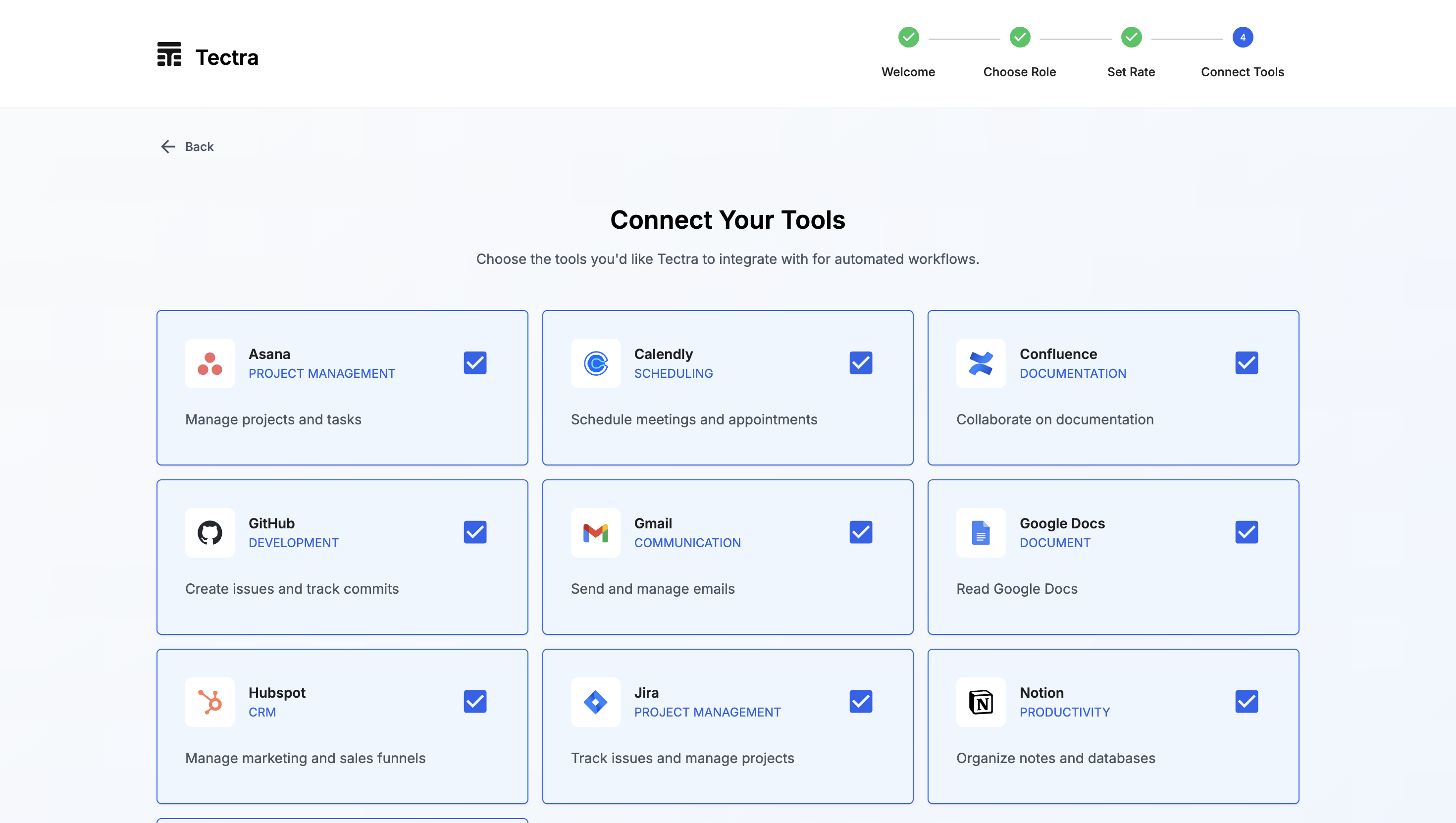
Task: Click the GitHub tool name
Action: coord(272,523)
